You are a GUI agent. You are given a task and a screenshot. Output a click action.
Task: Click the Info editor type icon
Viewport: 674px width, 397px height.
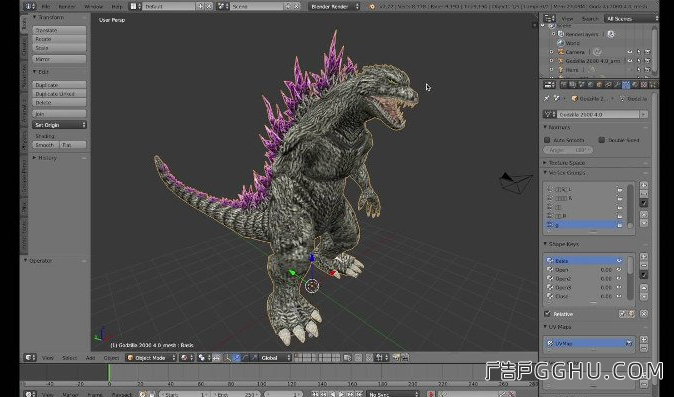point(30,6)
